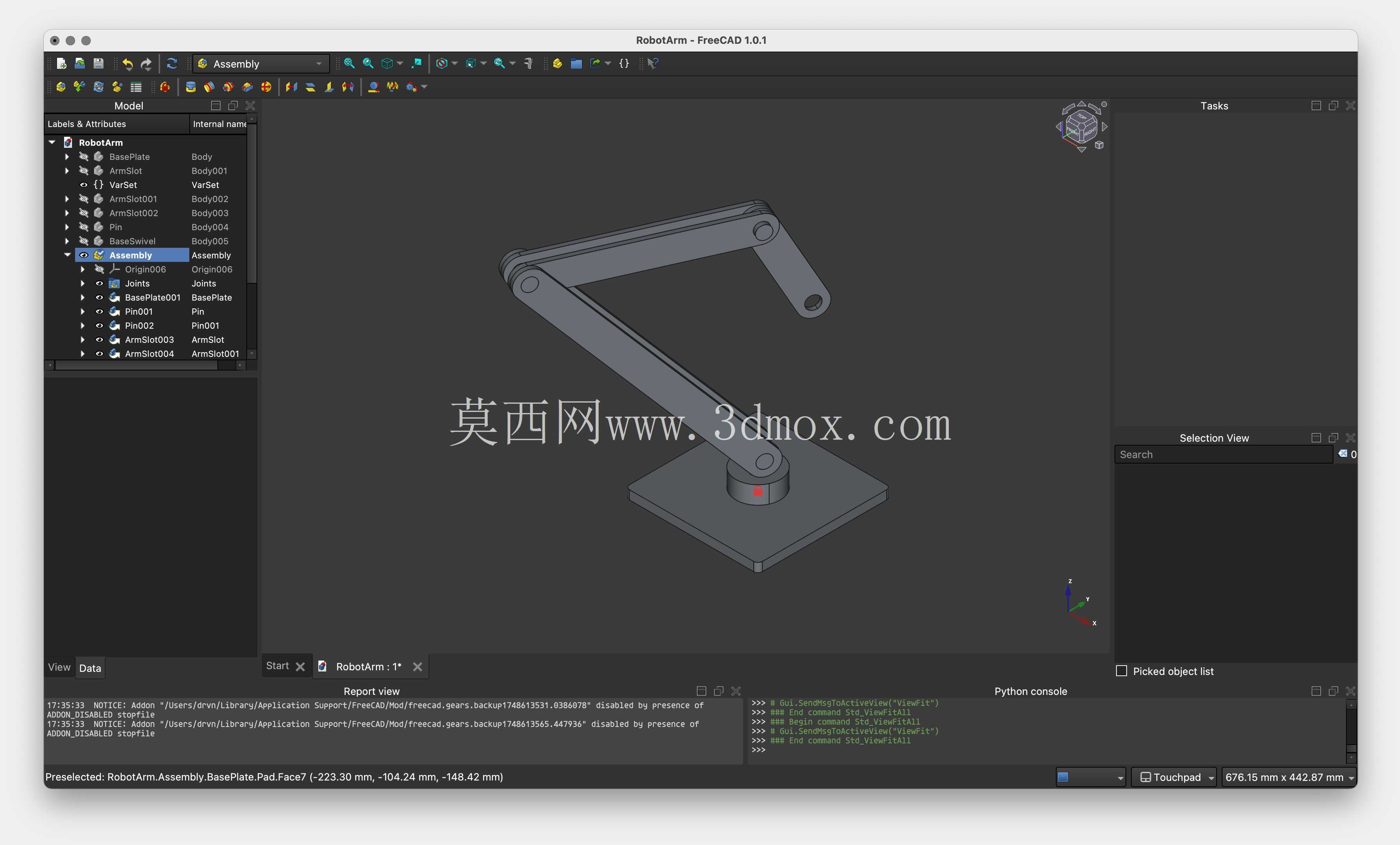1400x845 pixels.
Task: Toggle visibility of ArmSlot body
Action: click(84, 170)
